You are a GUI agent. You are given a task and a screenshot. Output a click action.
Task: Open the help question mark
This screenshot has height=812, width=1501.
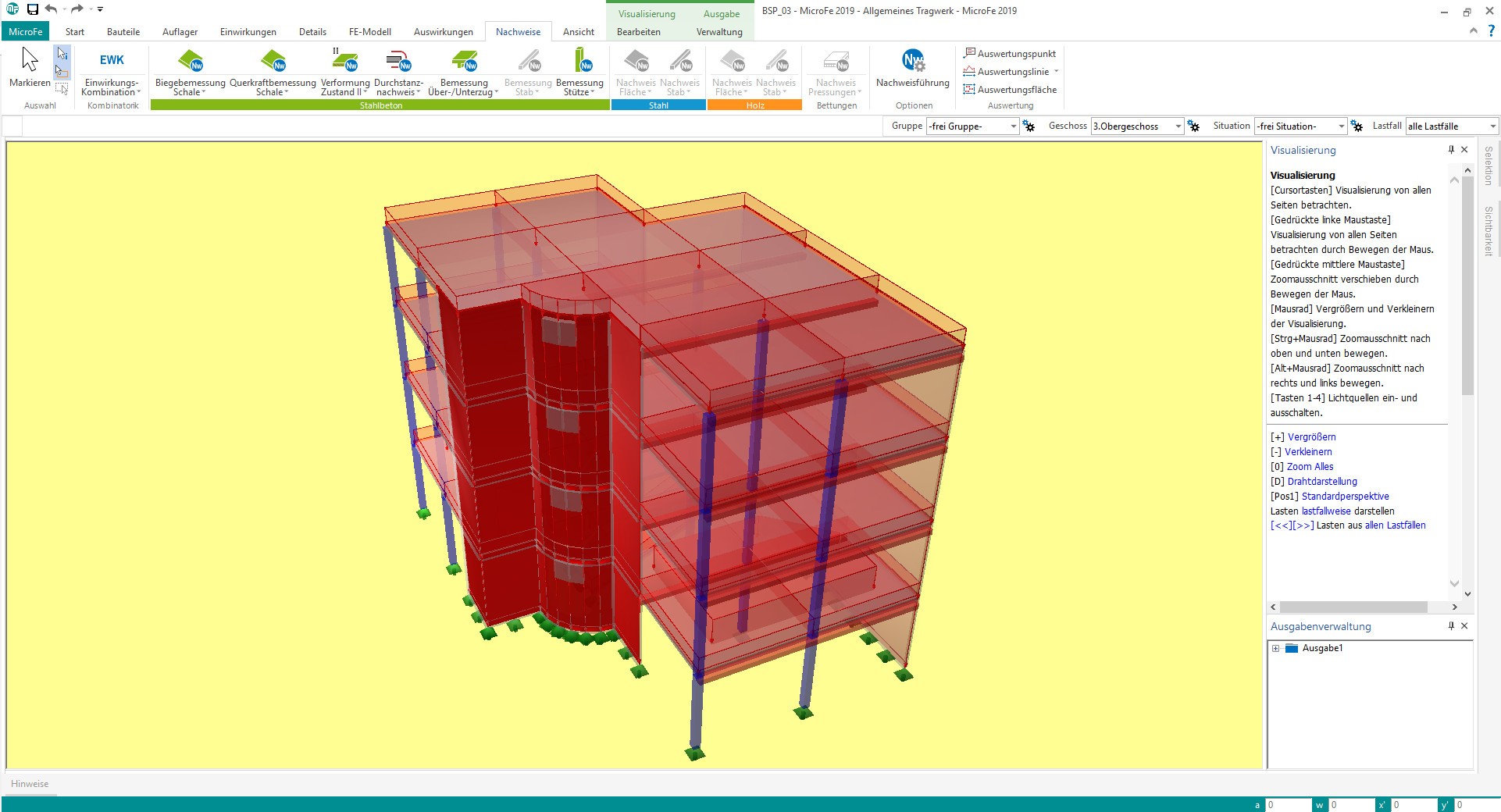click(x=1491, y=30)
